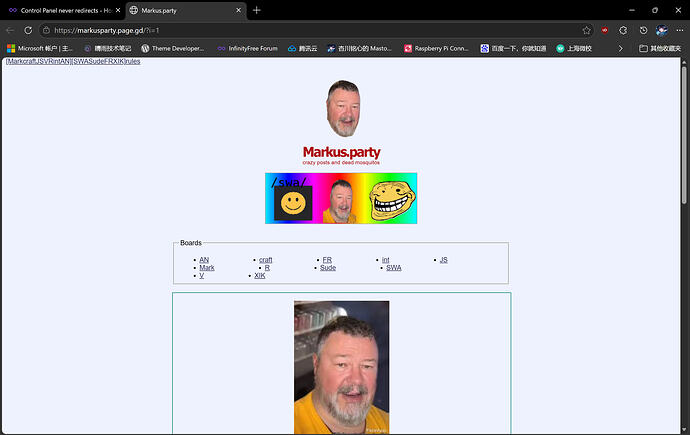Open the red ad blocker extension icon

click(x=605, y=30)
